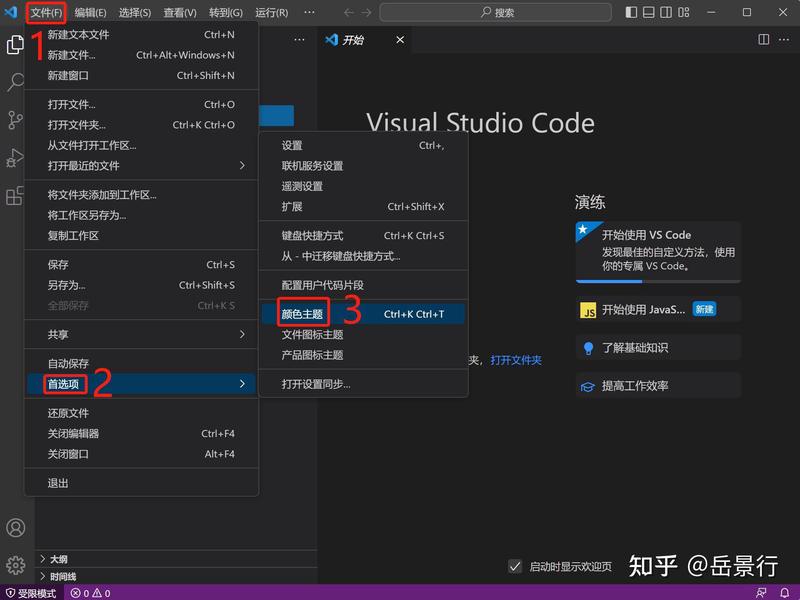Open the 转到(G) menu
Screen dimensions: 800x600
226,12
